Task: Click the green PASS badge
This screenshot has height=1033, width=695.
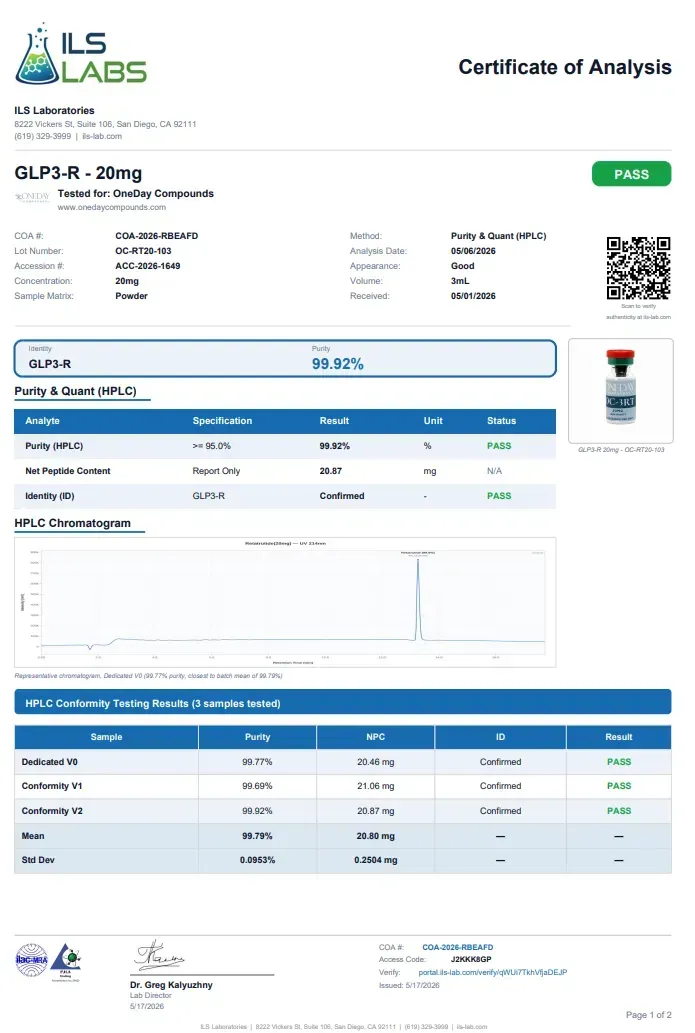Action: 631,174
